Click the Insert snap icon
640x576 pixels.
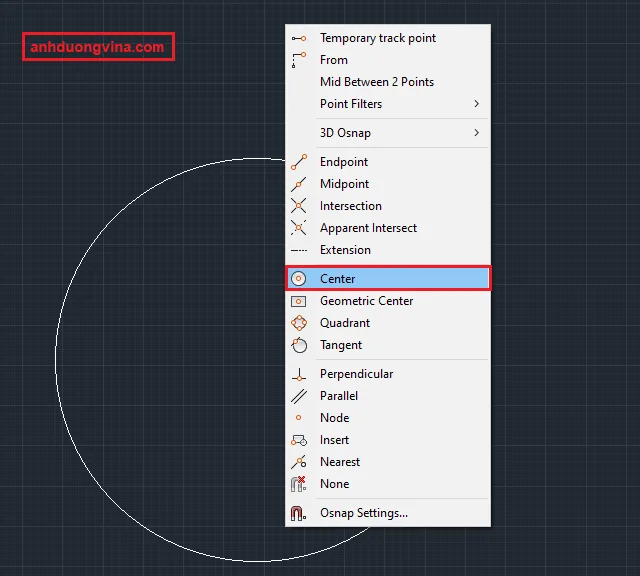(x=299, y=440)
